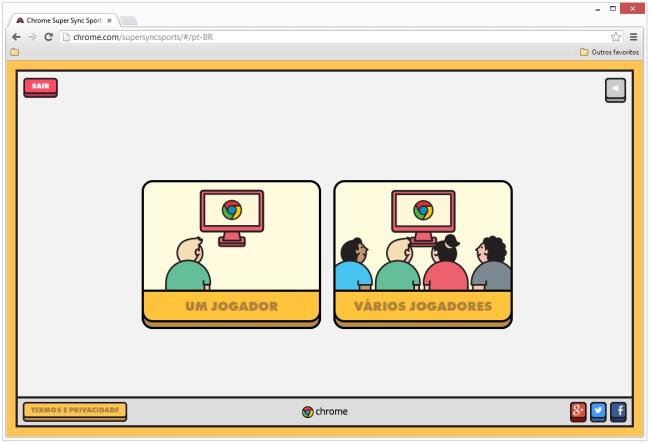
Task: Share on Twitter icon
Action: pos(598,412)
